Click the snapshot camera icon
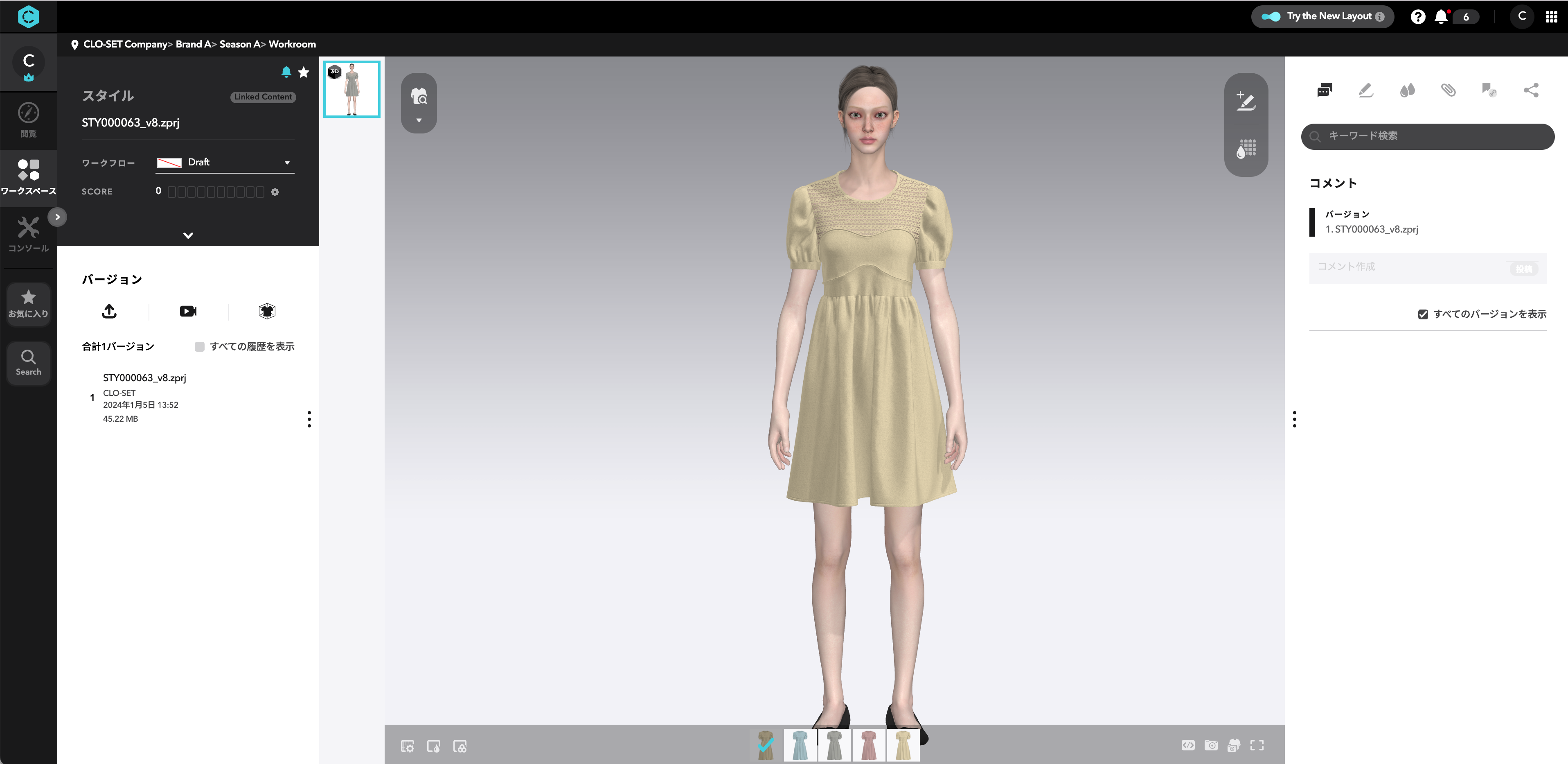 click(x=1211, y=745)
